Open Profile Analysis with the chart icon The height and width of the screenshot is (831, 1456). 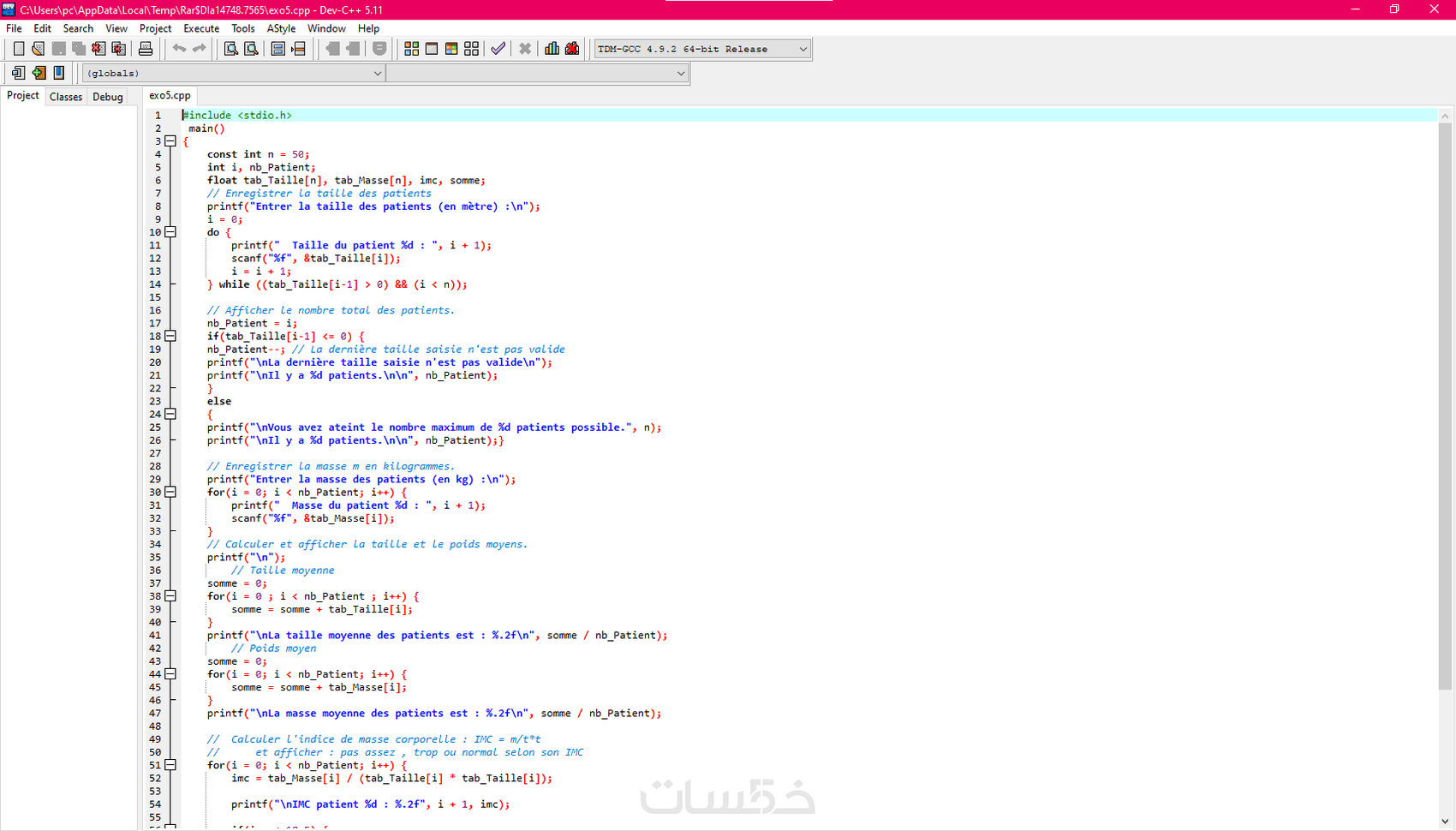coord(552,49)
